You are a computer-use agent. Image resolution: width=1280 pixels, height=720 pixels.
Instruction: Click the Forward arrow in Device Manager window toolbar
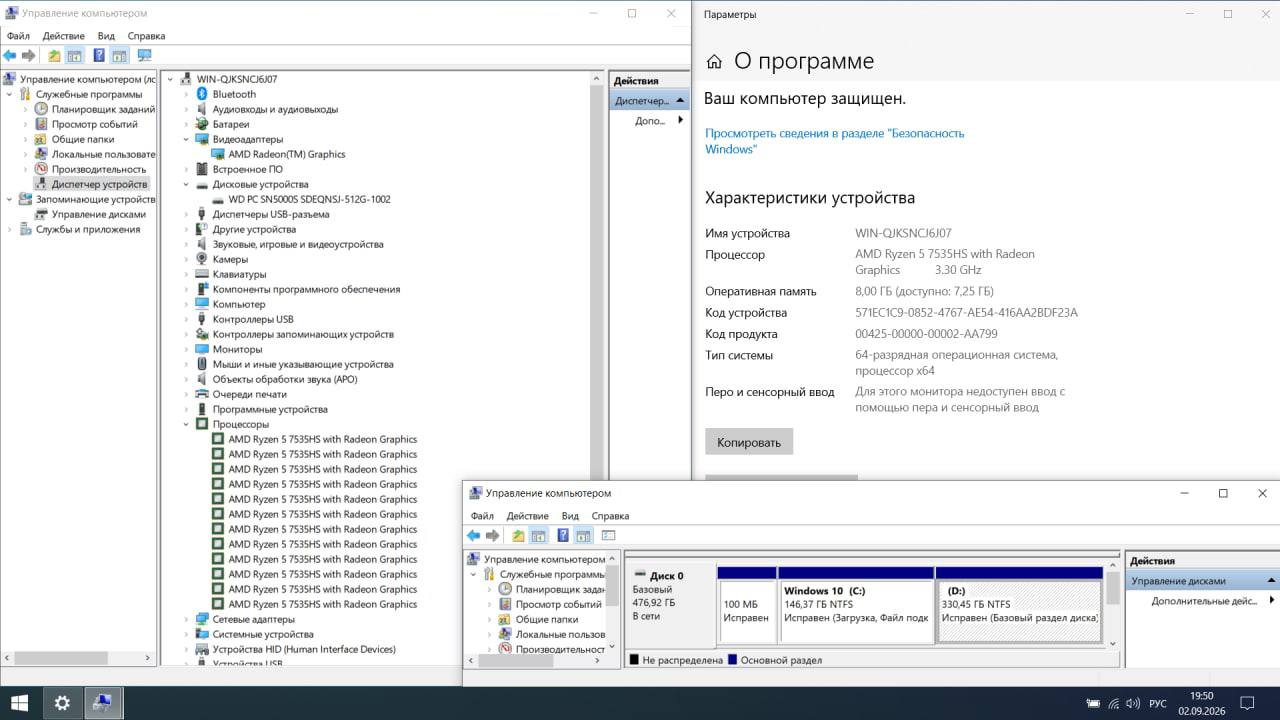click(29, 56)
